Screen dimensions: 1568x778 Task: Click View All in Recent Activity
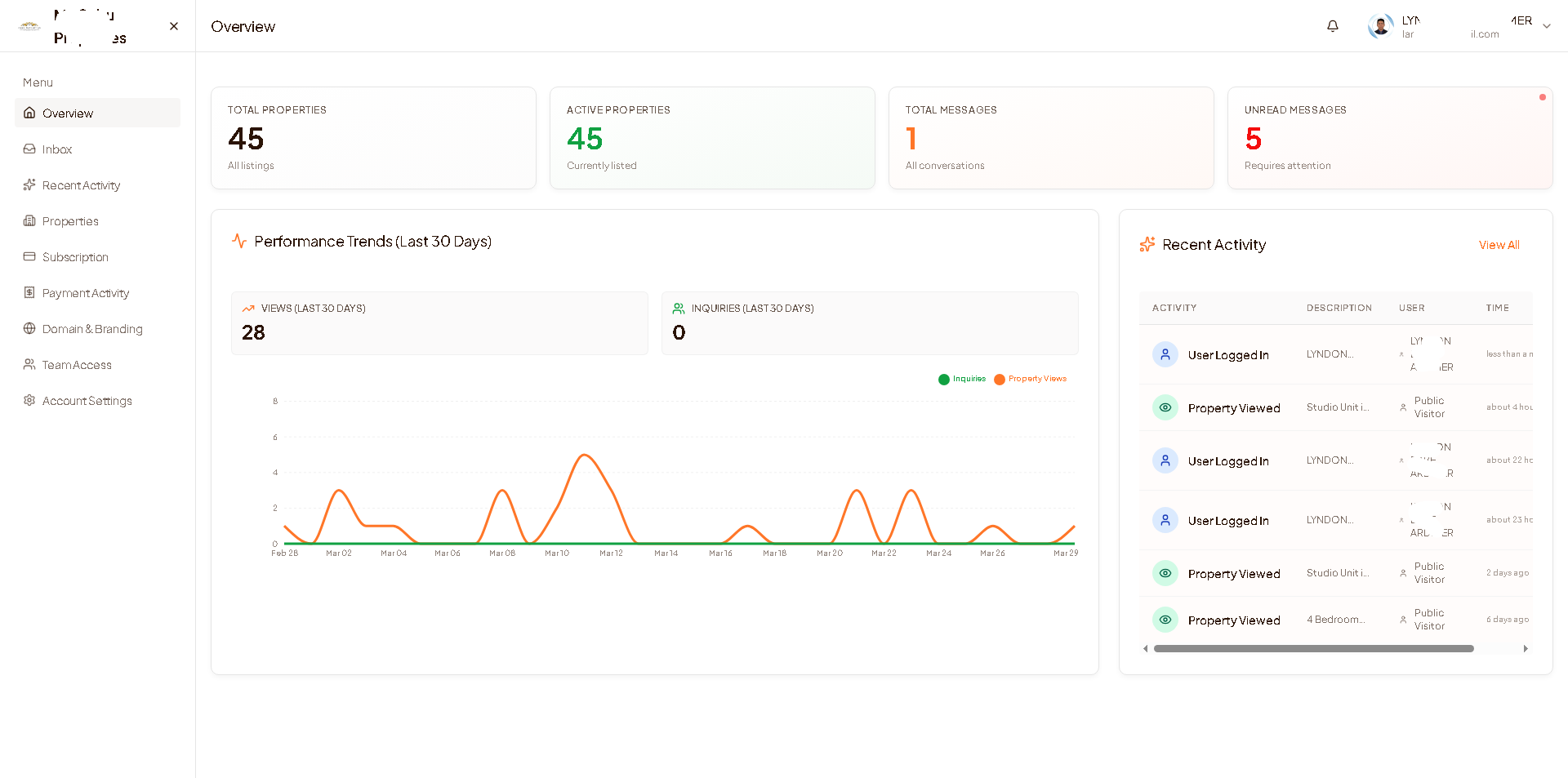1499,245
